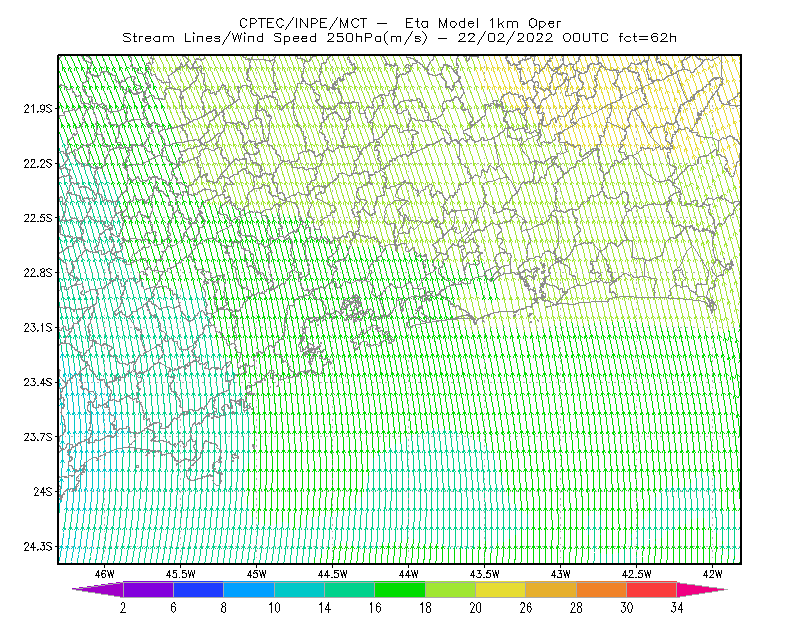Viewport: 800px width, 618px height.
Task: Click the orange 28-30 legend swatch
Action: 602,589
